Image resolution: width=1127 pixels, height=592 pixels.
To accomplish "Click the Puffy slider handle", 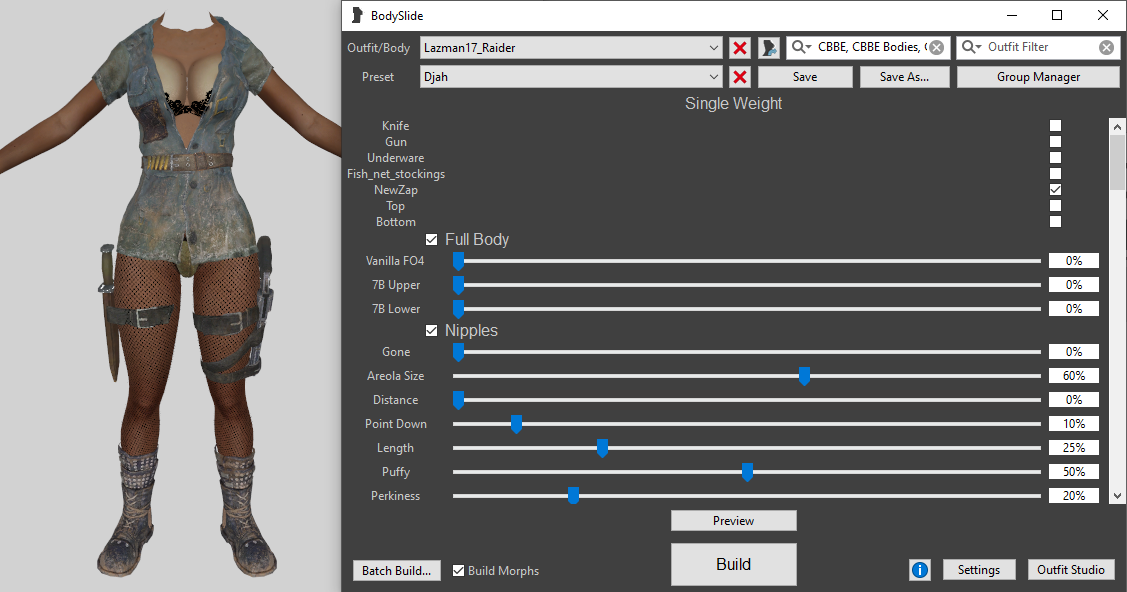I will pyautogui.click(x=747, y=472).
